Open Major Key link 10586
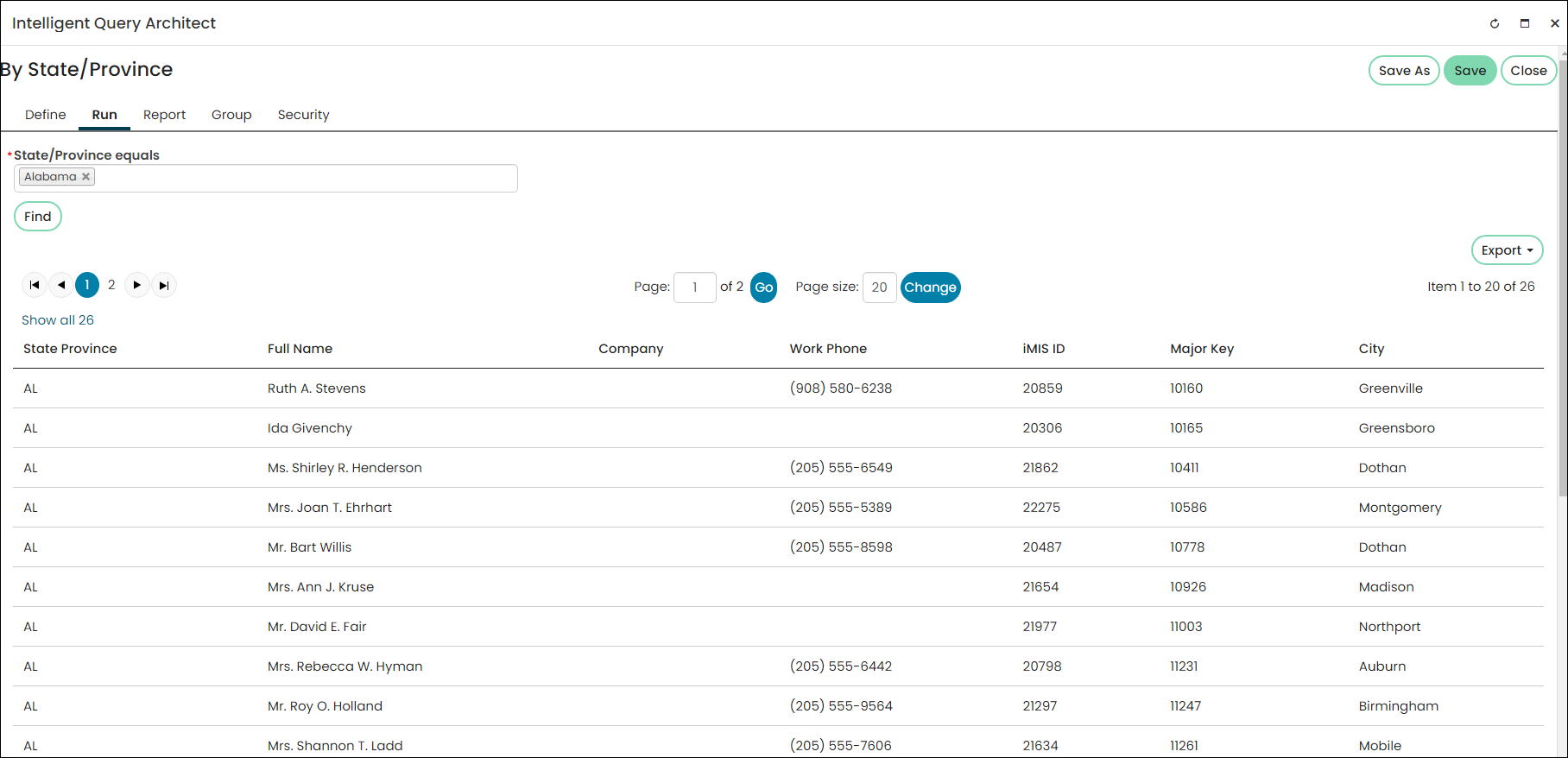The image size is (1568, 758). [1188, 508]
